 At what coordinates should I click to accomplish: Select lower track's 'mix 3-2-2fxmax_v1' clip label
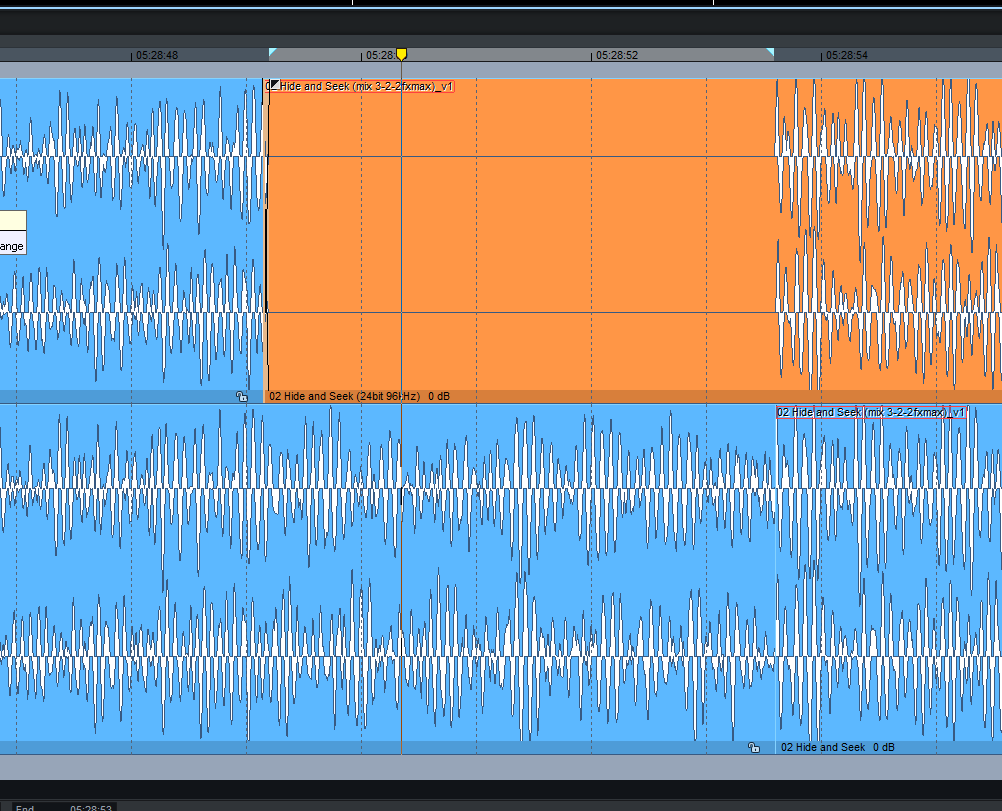[871, 412]
